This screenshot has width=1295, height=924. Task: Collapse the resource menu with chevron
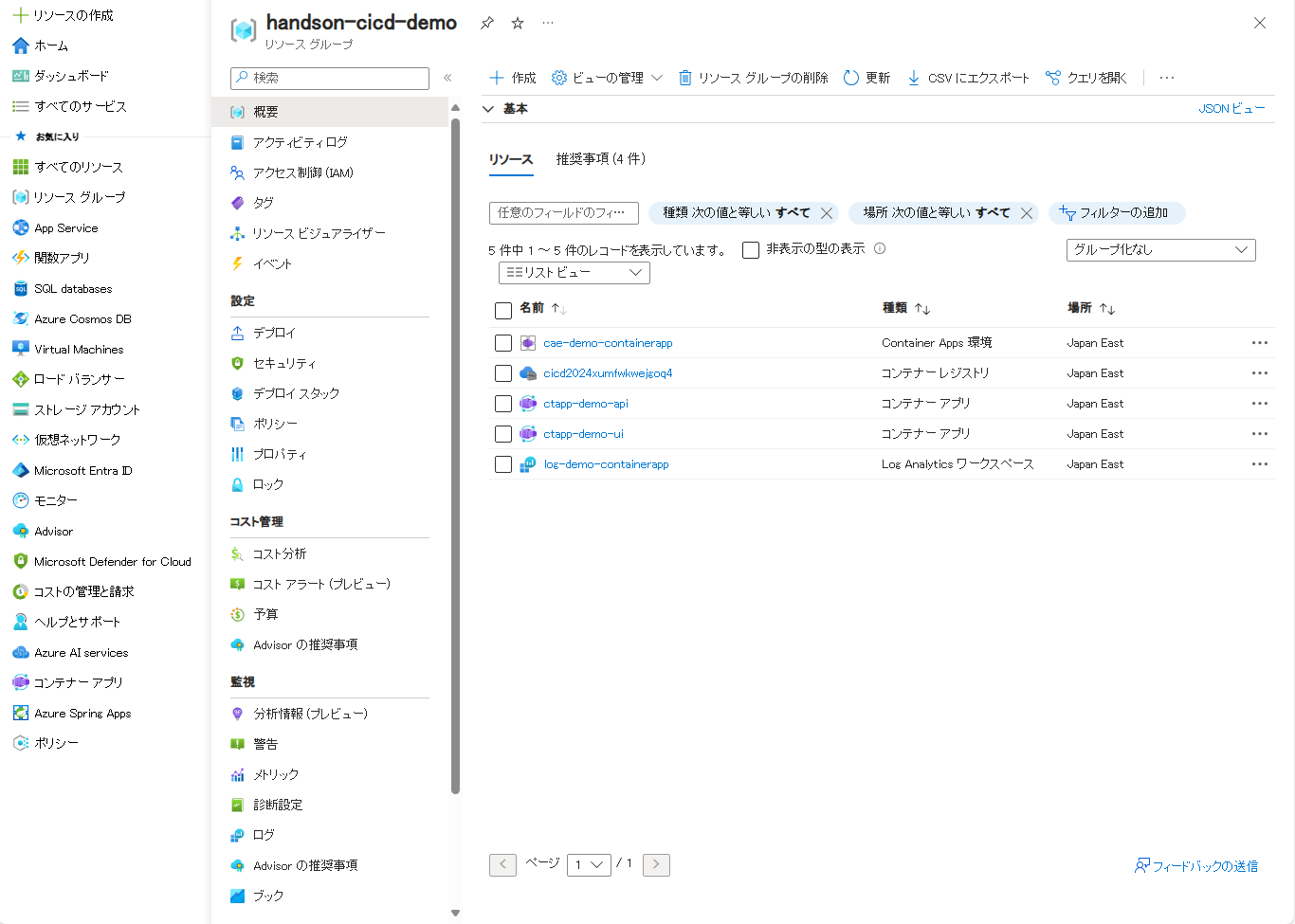(x=447, y=78)
